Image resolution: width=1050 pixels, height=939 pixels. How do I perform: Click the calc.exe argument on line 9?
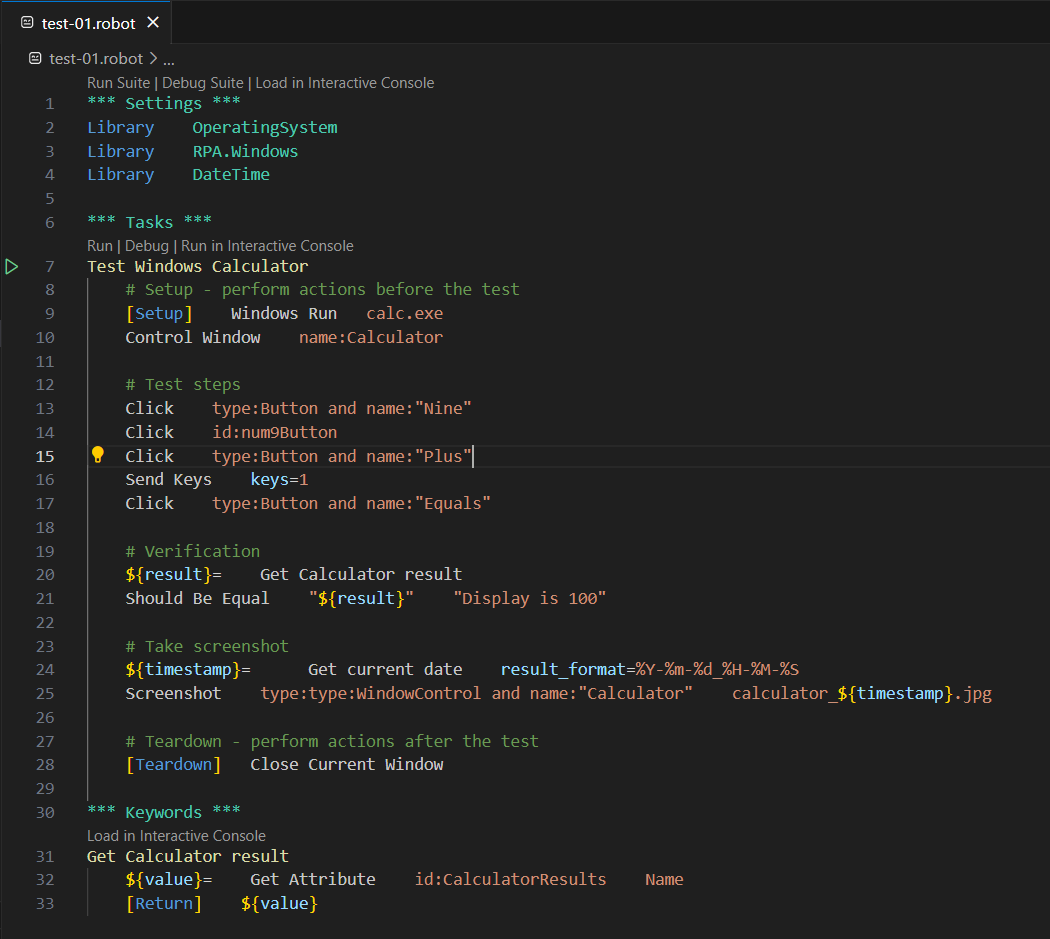pyautogui.click(x=404, y=314)
